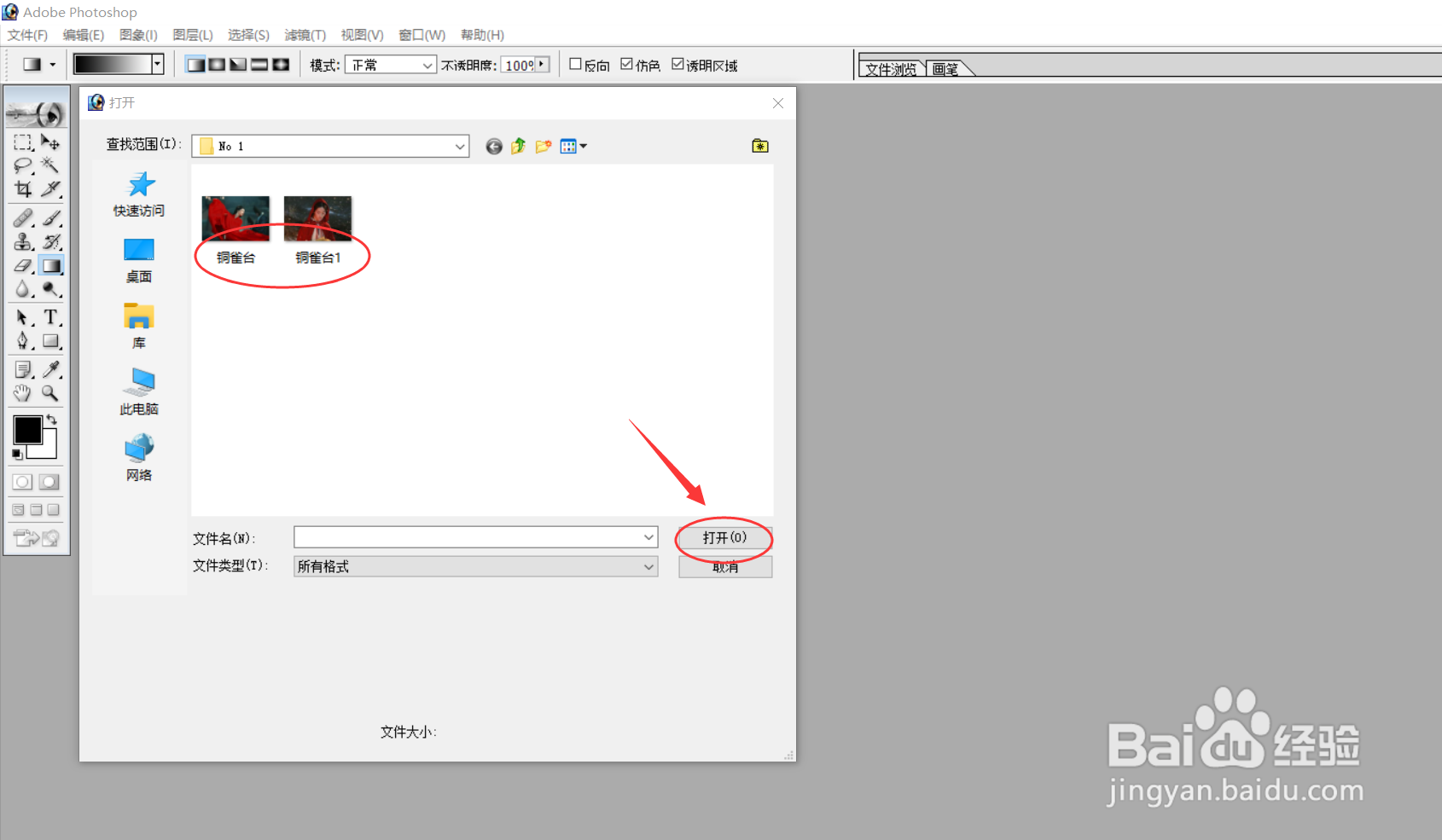The width and height of the screenshot is (1442, 840).
Task: Select the Lasso tool
Action: (23, 165)
